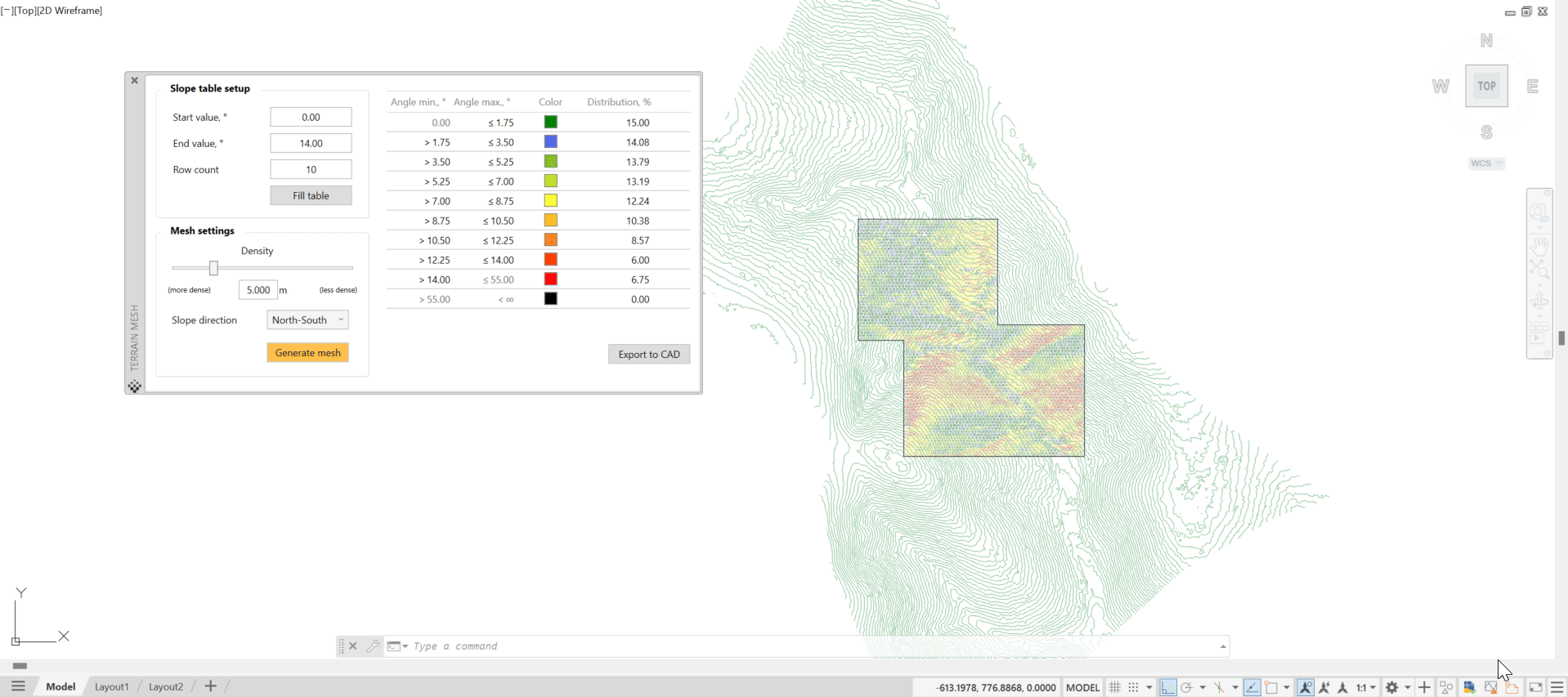
Task: Pick the yellow swatch for ≤ 8.75 row
Action: (551, 200)
